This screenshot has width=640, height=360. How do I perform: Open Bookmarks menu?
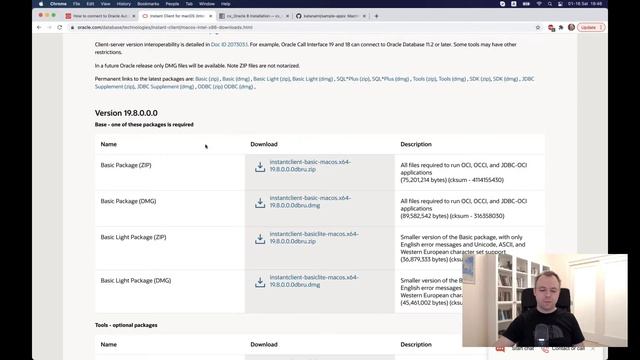coord(148,4)
